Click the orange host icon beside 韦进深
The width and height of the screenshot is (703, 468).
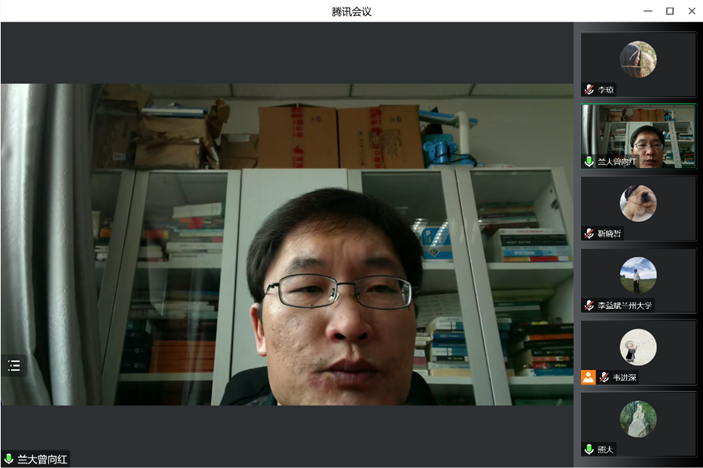[589, 377]
